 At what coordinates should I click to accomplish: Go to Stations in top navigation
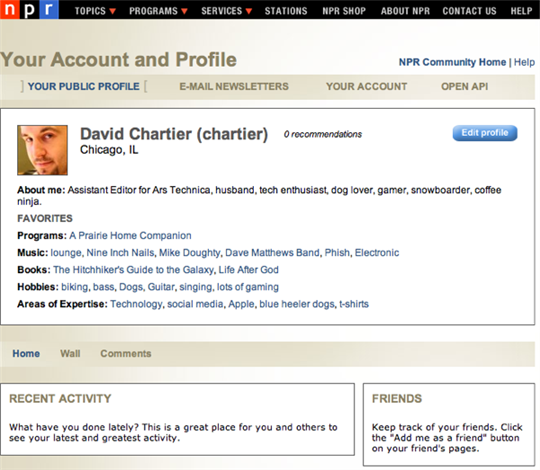pos(286,11)
